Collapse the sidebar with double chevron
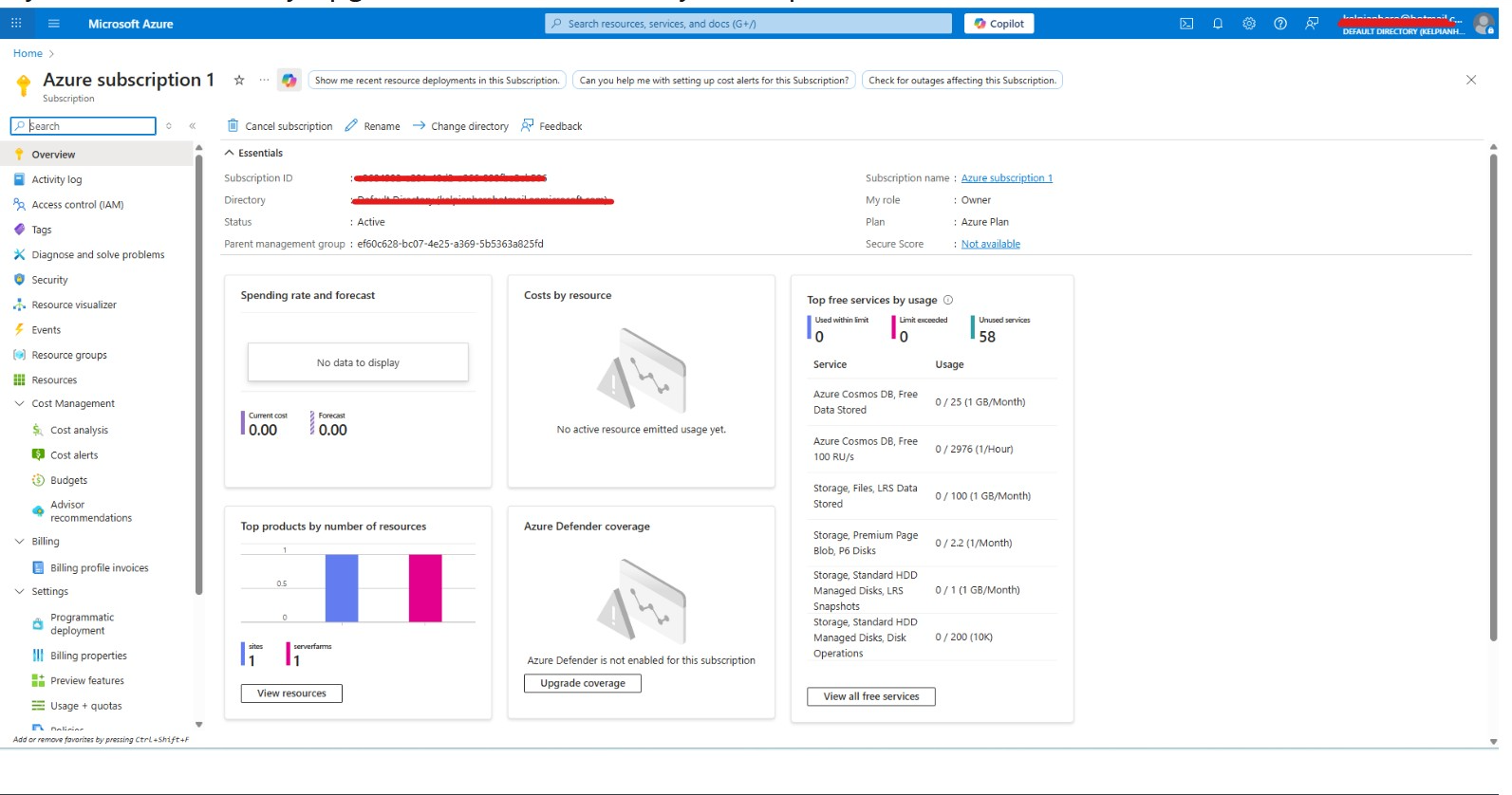This screenshot has height=795, width=1512. (192, 125)
